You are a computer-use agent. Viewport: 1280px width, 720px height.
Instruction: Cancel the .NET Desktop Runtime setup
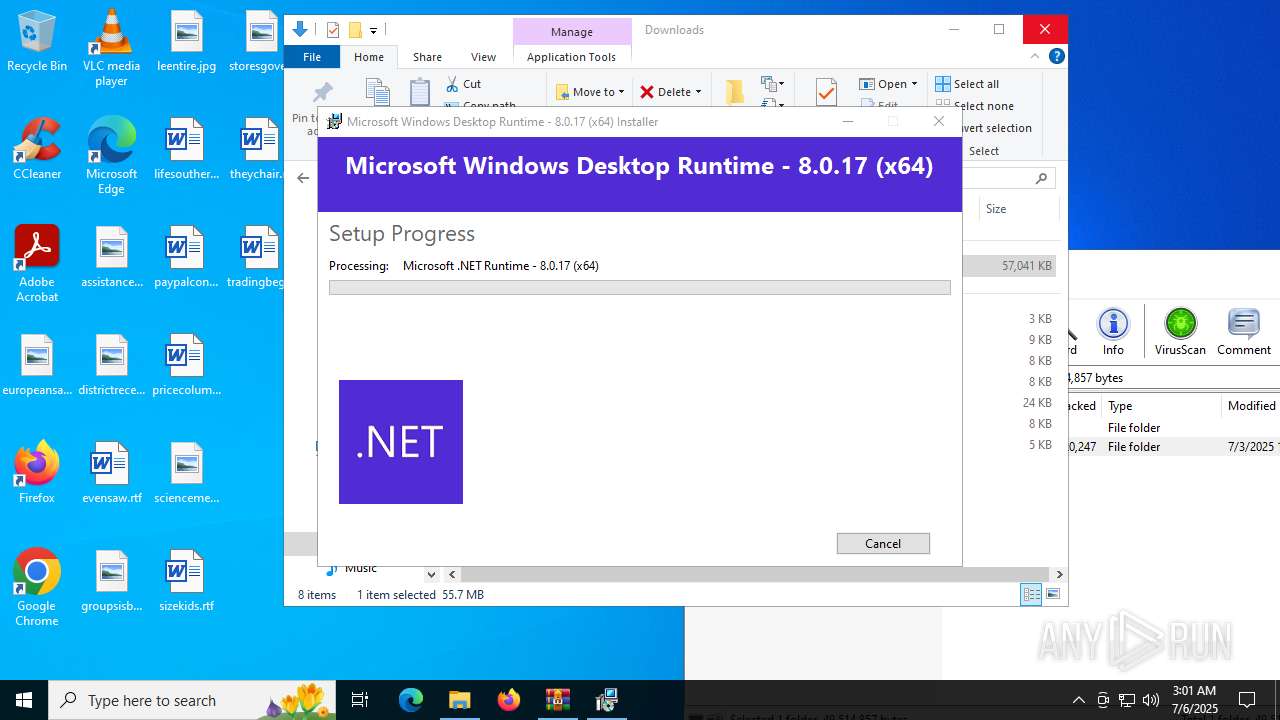883,543
